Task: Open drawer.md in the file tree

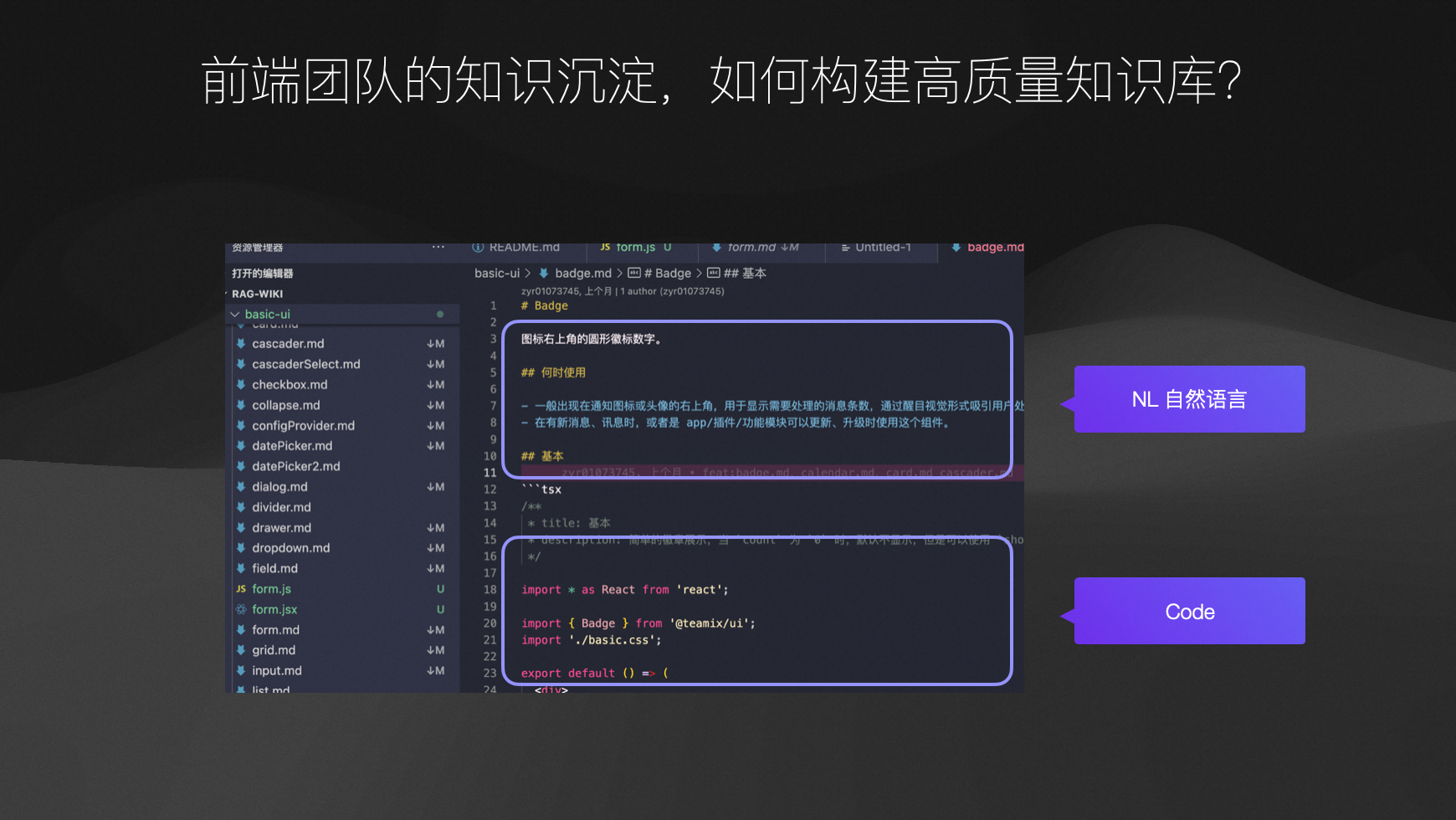Action: [x=281, y=528]
